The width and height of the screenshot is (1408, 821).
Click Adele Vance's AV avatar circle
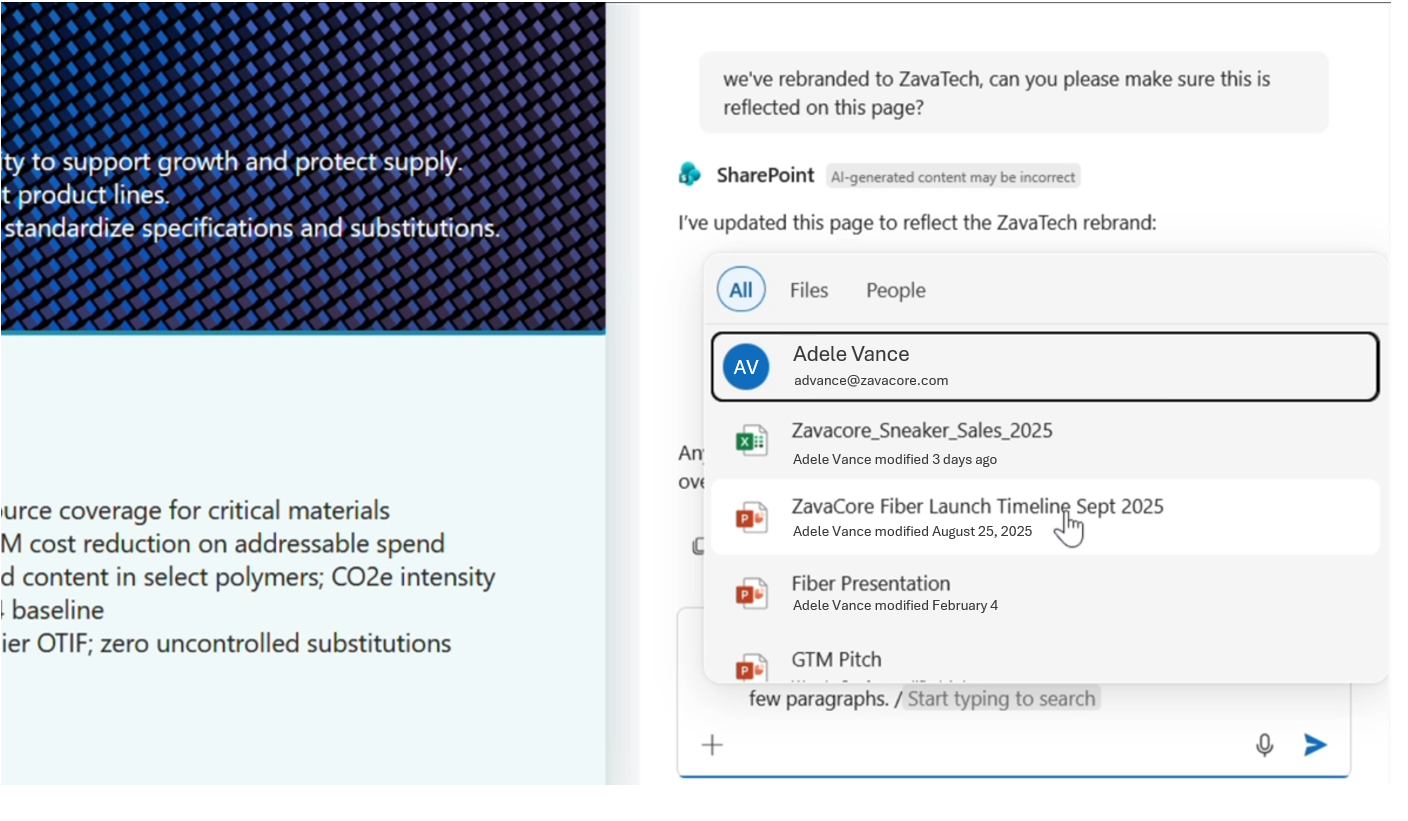(x=746, y=367)
